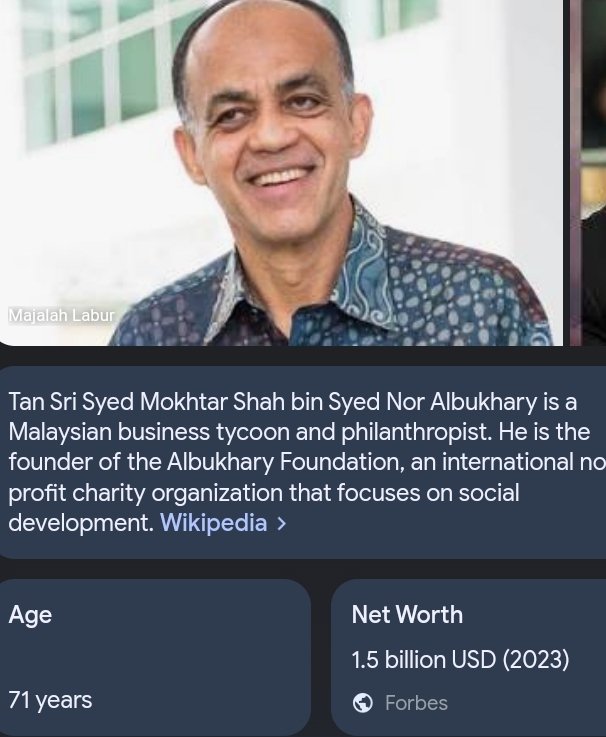
Task: Select the Age info card
Action: point(155,657)
